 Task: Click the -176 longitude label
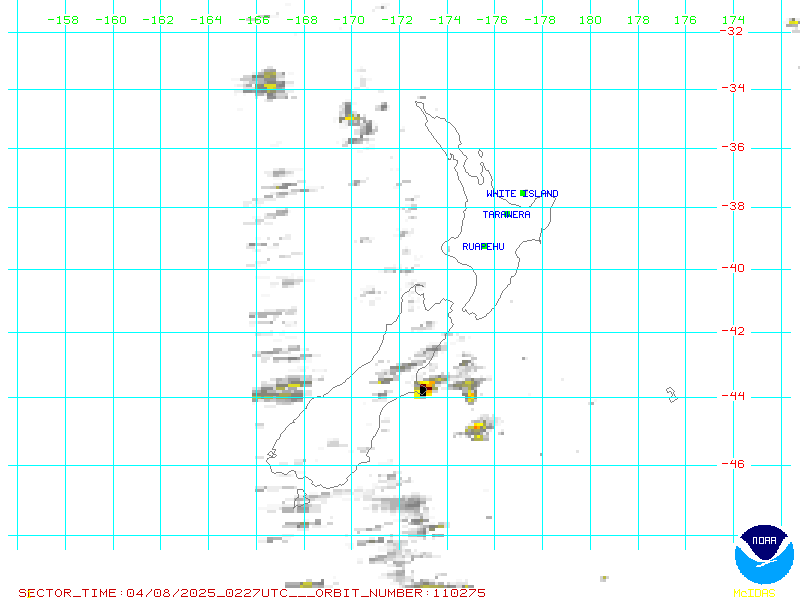coord(492,20)
